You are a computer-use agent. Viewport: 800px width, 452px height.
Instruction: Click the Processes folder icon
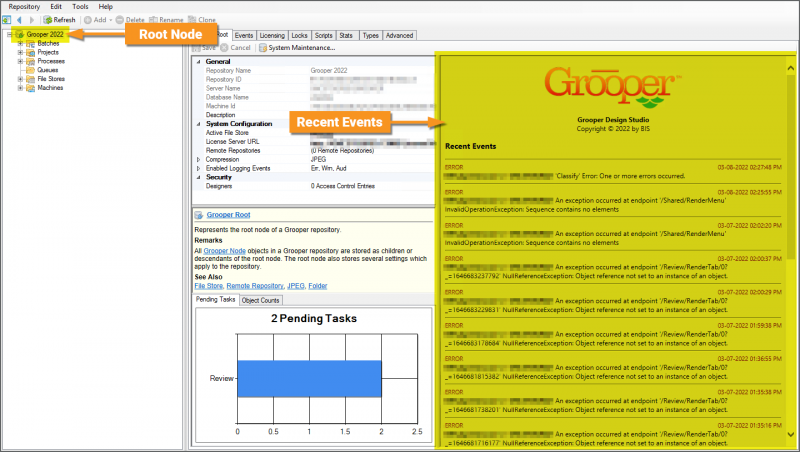click(x=30, y=61)
